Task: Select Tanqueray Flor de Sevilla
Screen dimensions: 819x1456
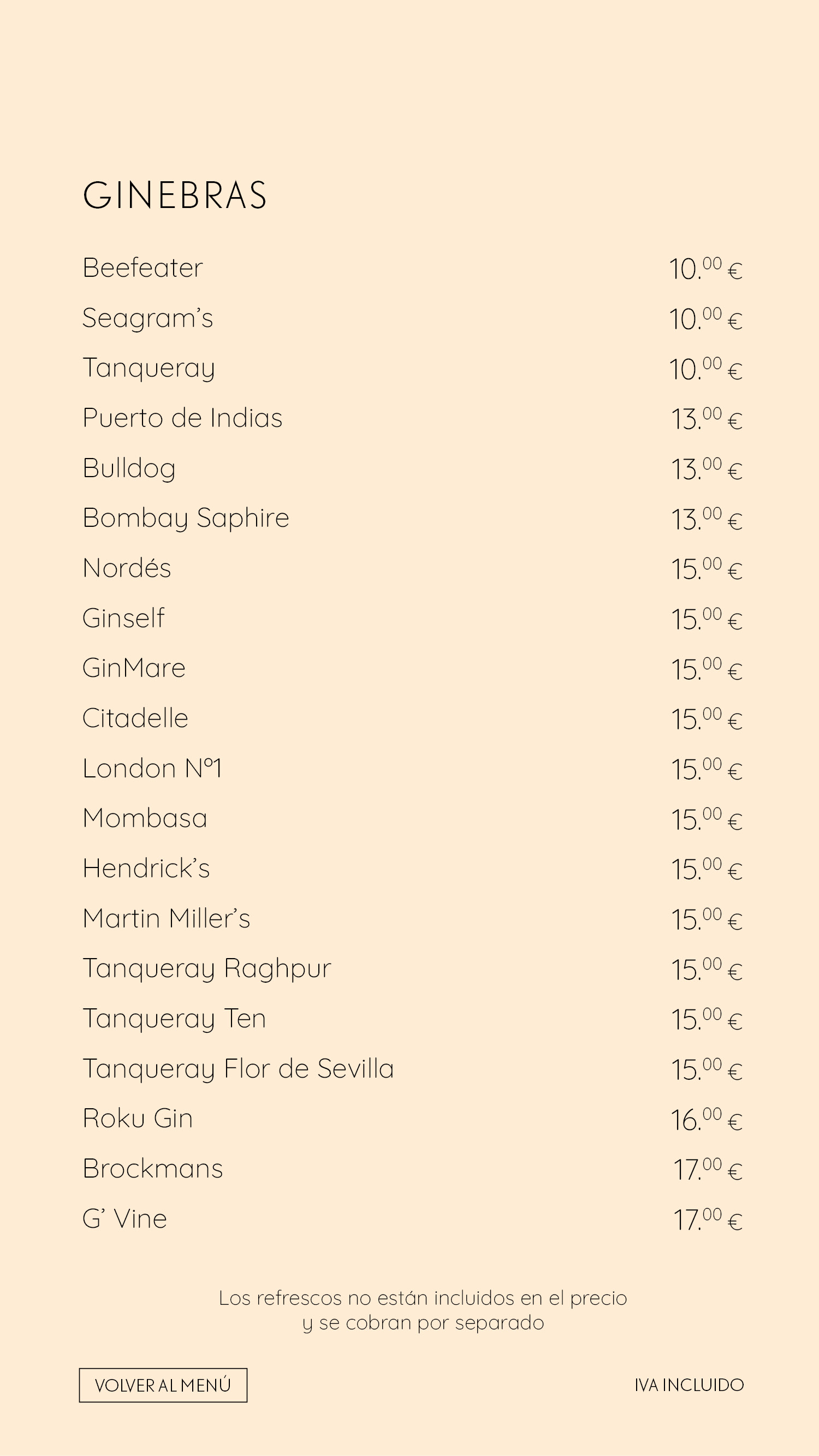Action: coord(238,1069)
